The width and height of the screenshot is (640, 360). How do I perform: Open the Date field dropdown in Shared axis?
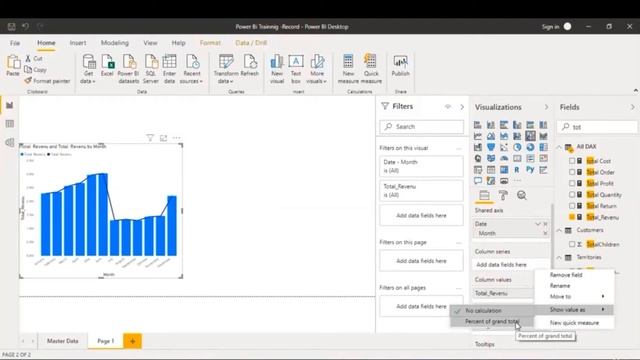[538, 224]
